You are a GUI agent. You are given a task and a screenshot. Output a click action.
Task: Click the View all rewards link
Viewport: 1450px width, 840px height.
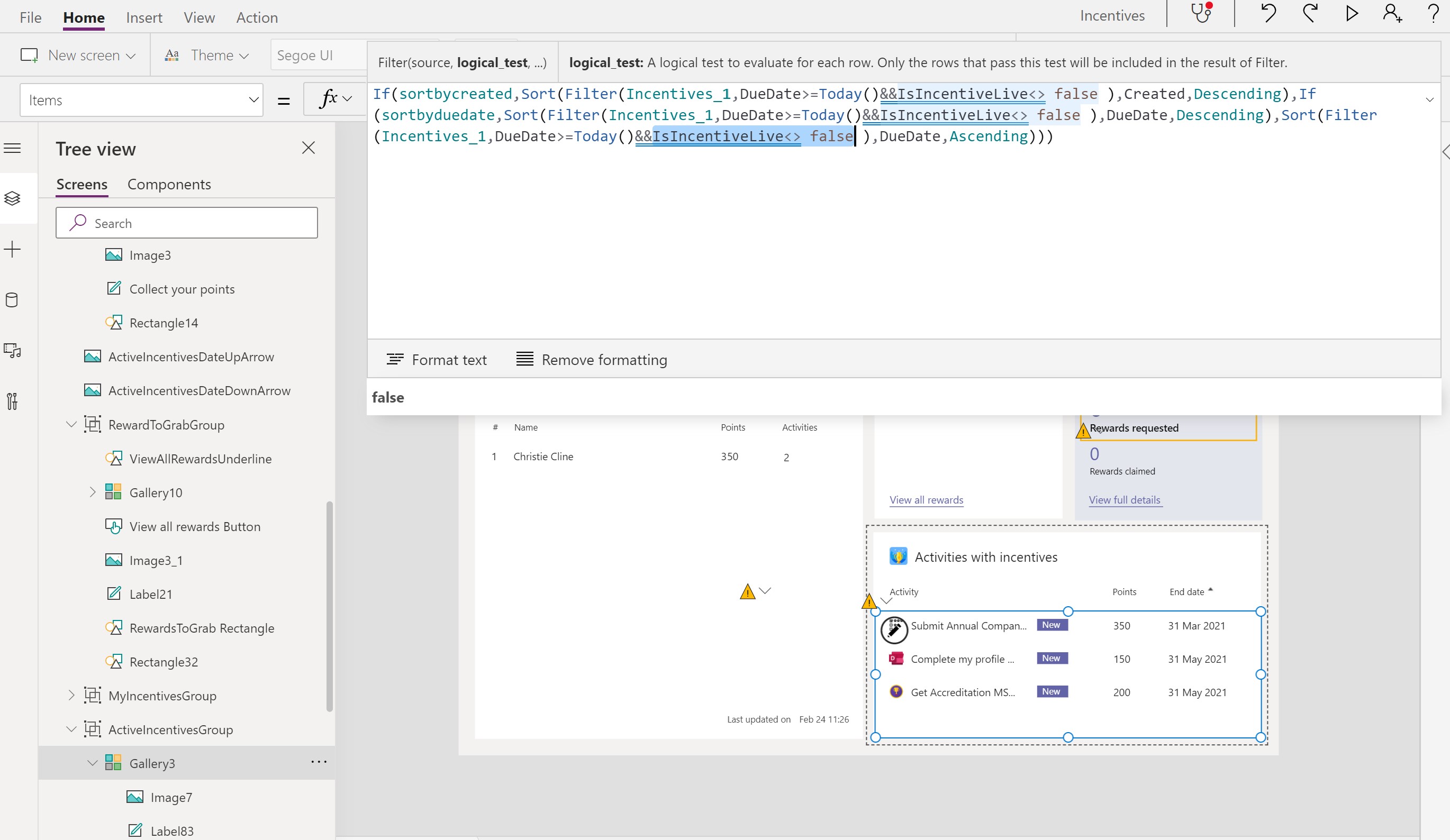pyautogui.click(x=926, y=499)
